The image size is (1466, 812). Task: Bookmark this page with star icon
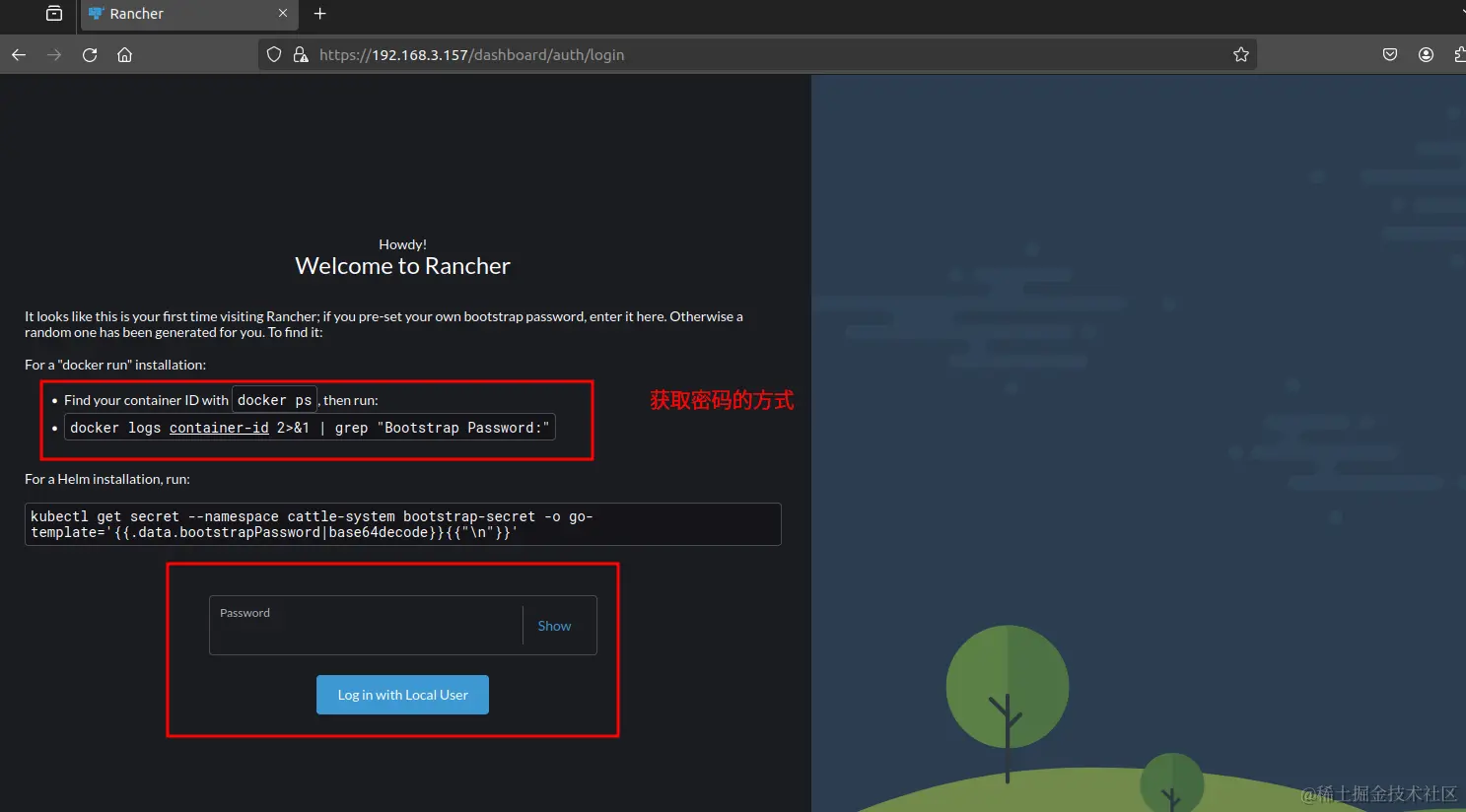point(1241,55)
